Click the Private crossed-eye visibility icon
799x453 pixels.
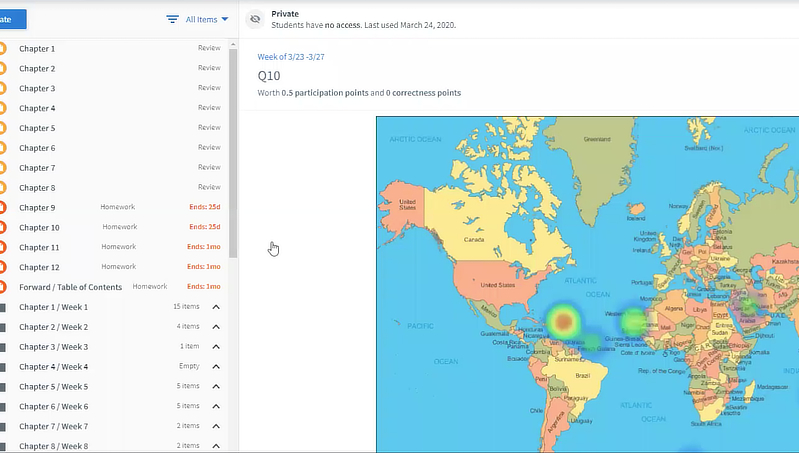pyautogui.click(x=255, y=19)
